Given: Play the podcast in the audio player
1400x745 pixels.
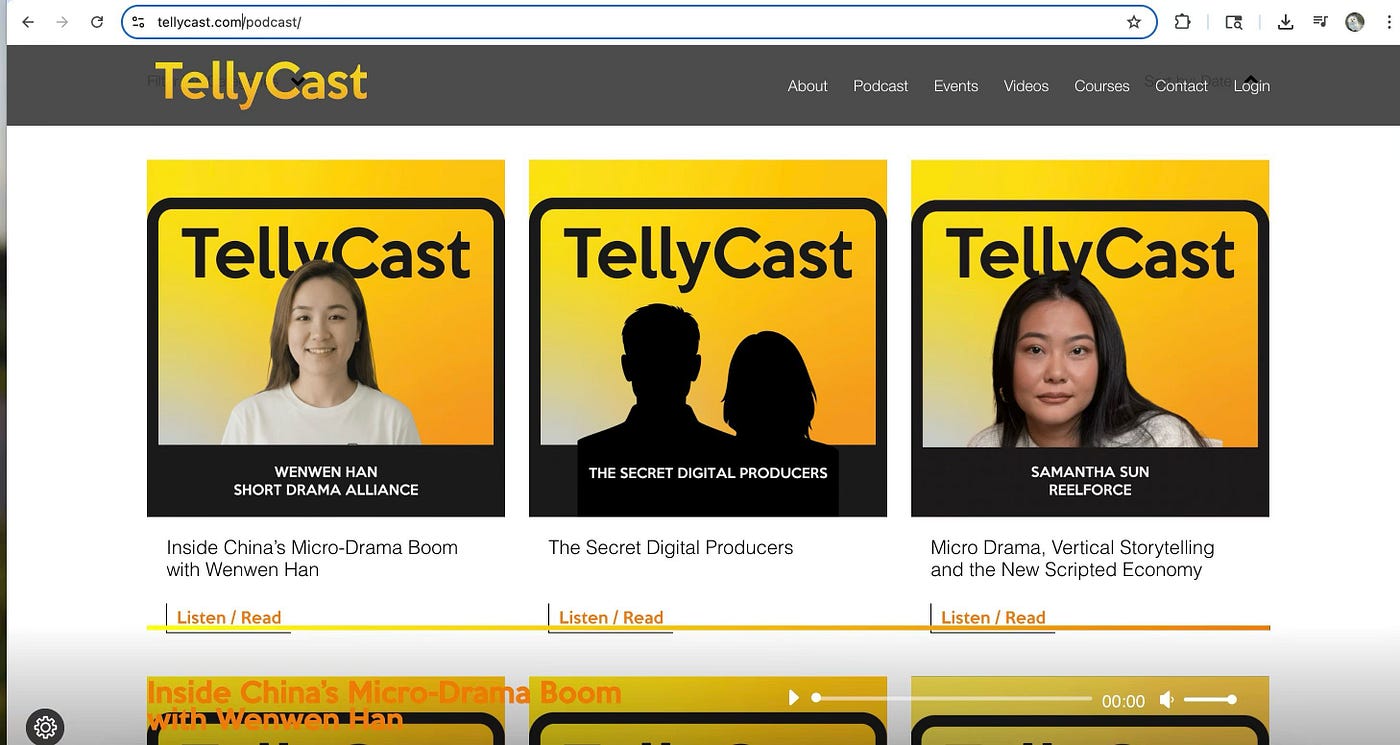Looking at the screenshot, I should pyautogui.click(x=794, y=698).
